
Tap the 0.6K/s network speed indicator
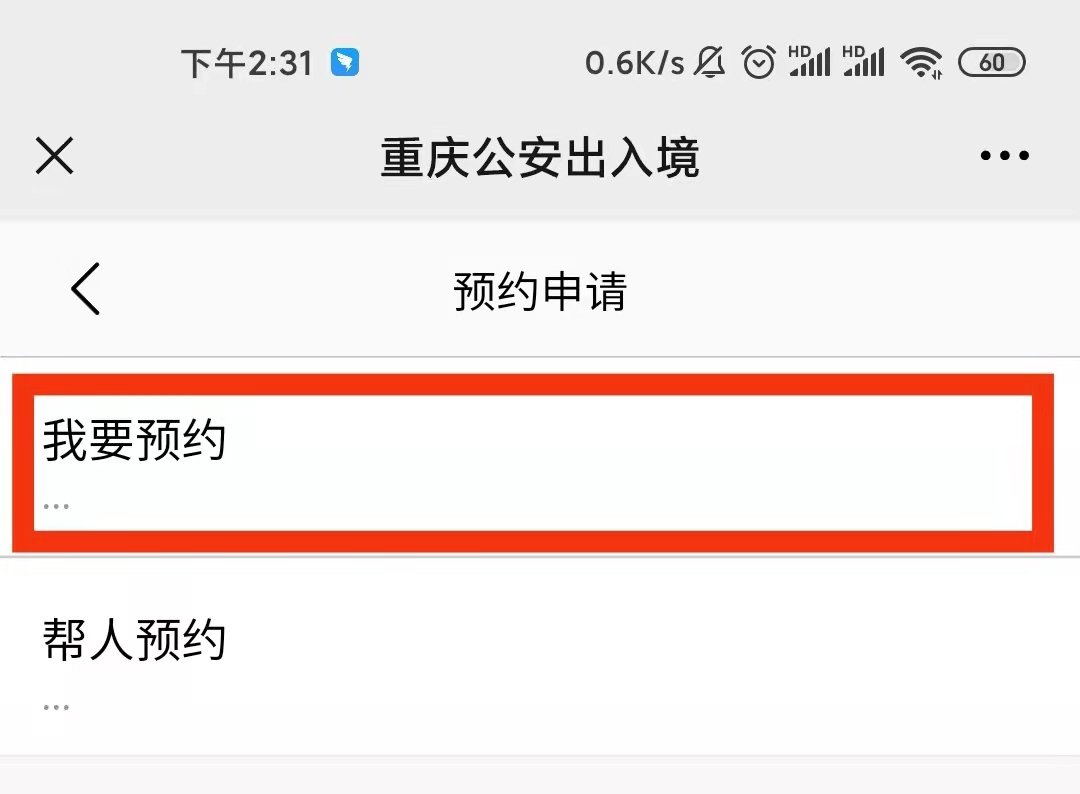coord(634,63)
